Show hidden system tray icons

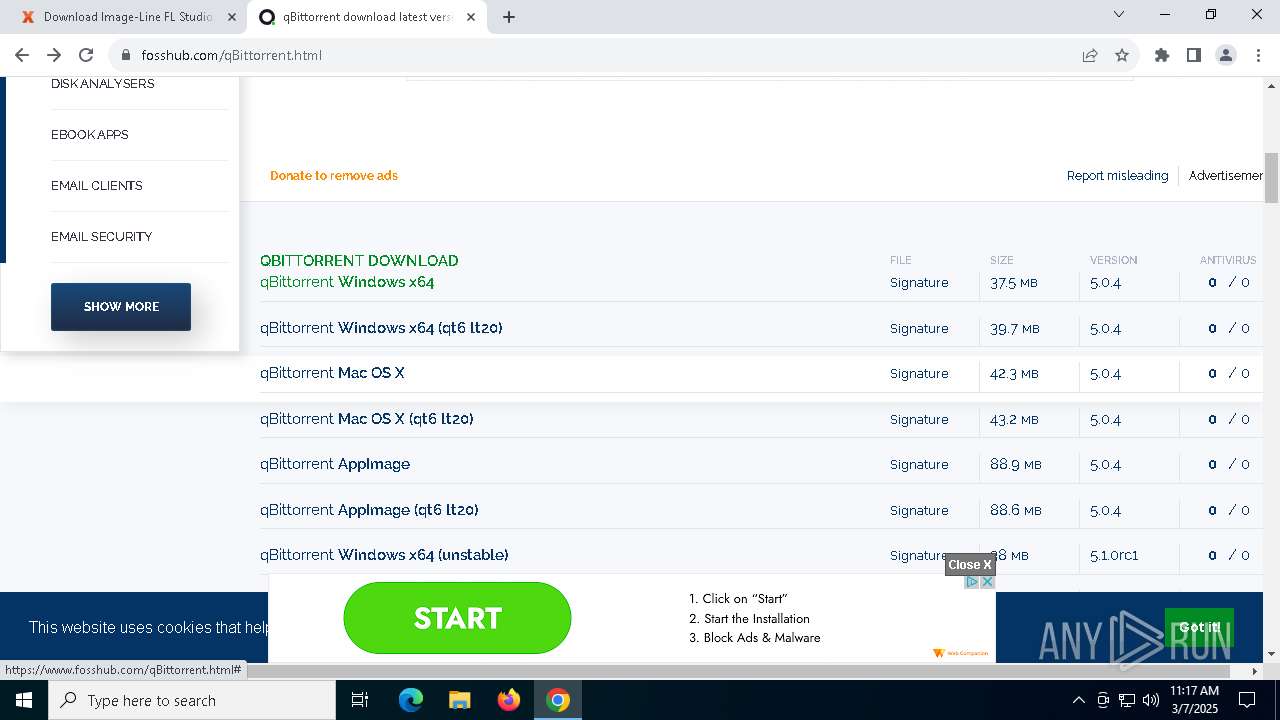click(x=1078, y=700)
